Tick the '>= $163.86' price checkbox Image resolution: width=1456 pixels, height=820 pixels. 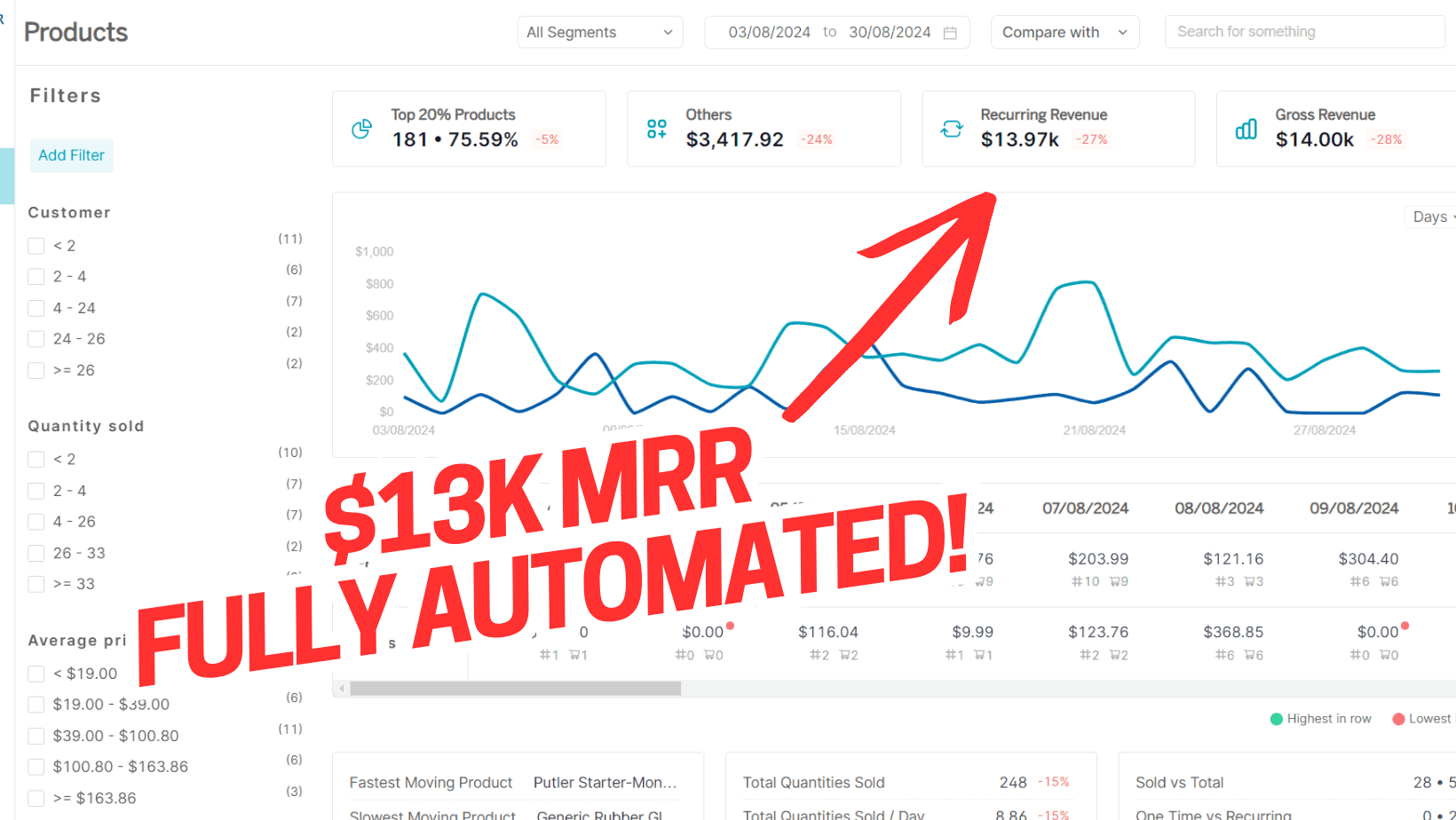point(36,798)
